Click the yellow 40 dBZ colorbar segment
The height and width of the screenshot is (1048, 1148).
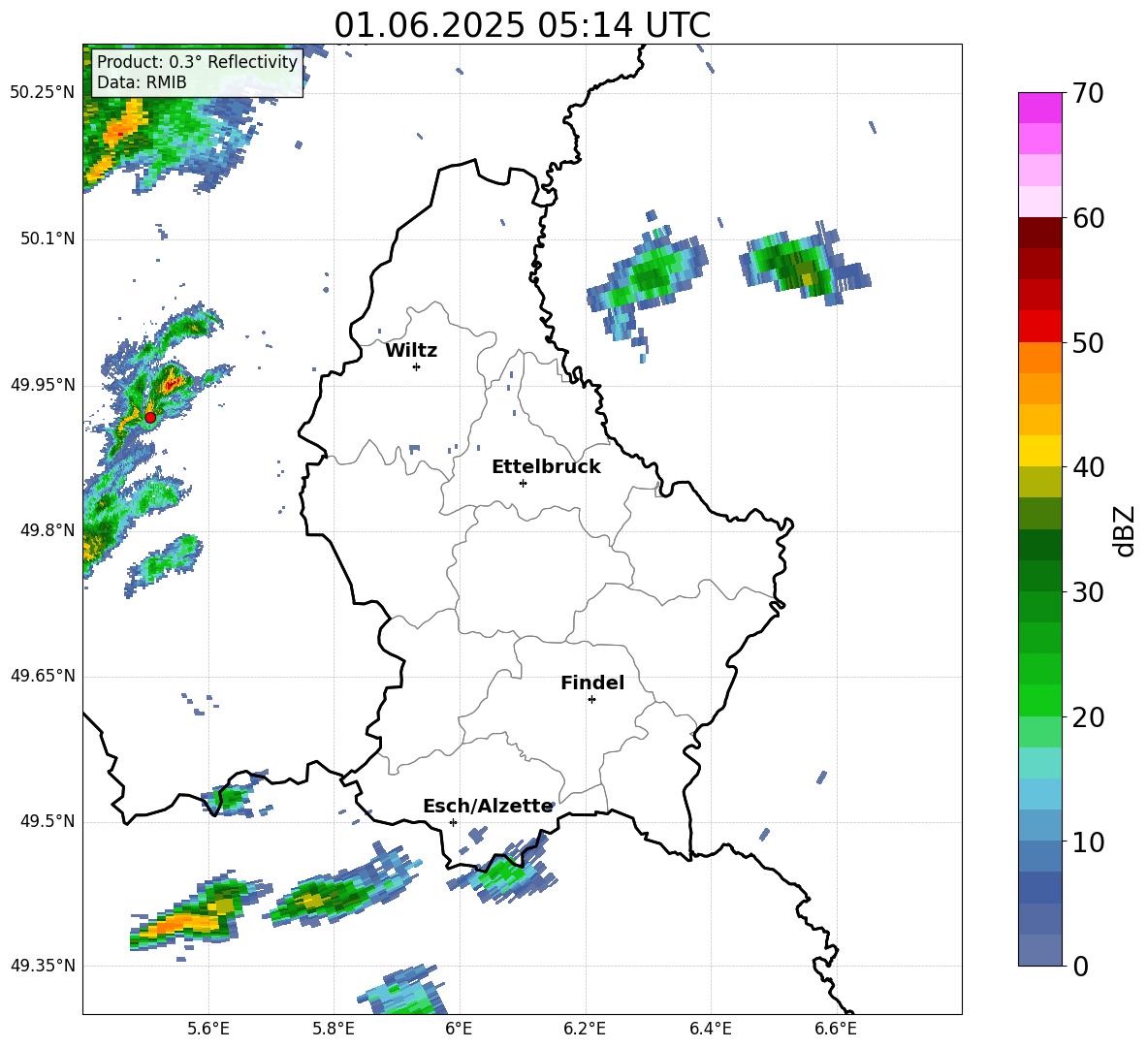1039,450
